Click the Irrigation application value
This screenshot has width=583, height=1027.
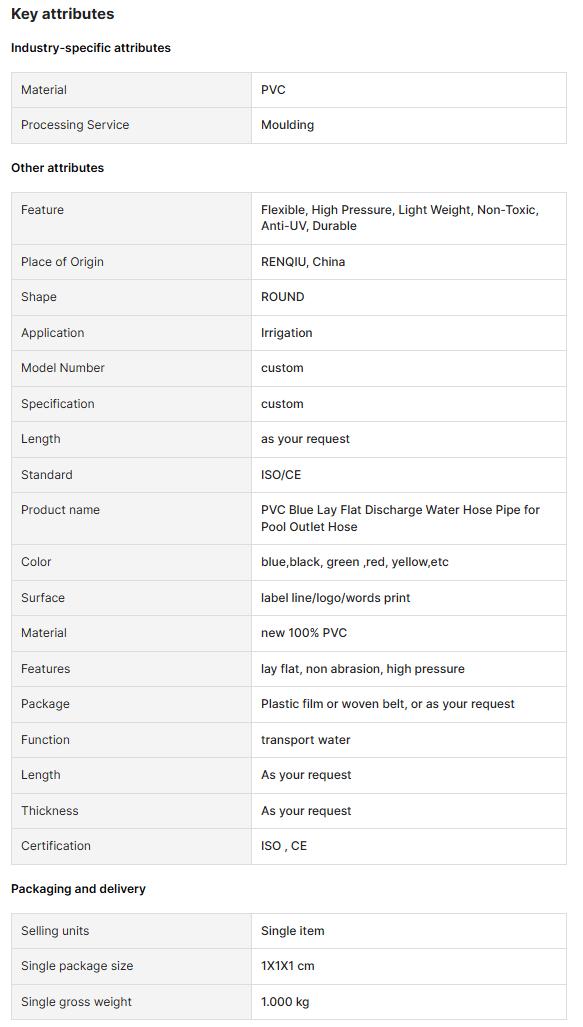pos(286,333)
